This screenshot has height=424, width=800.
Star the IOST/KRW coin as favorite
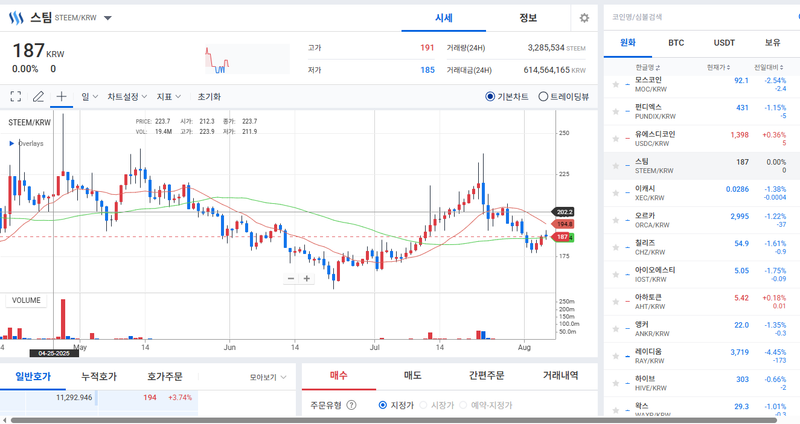coord(616,275)
